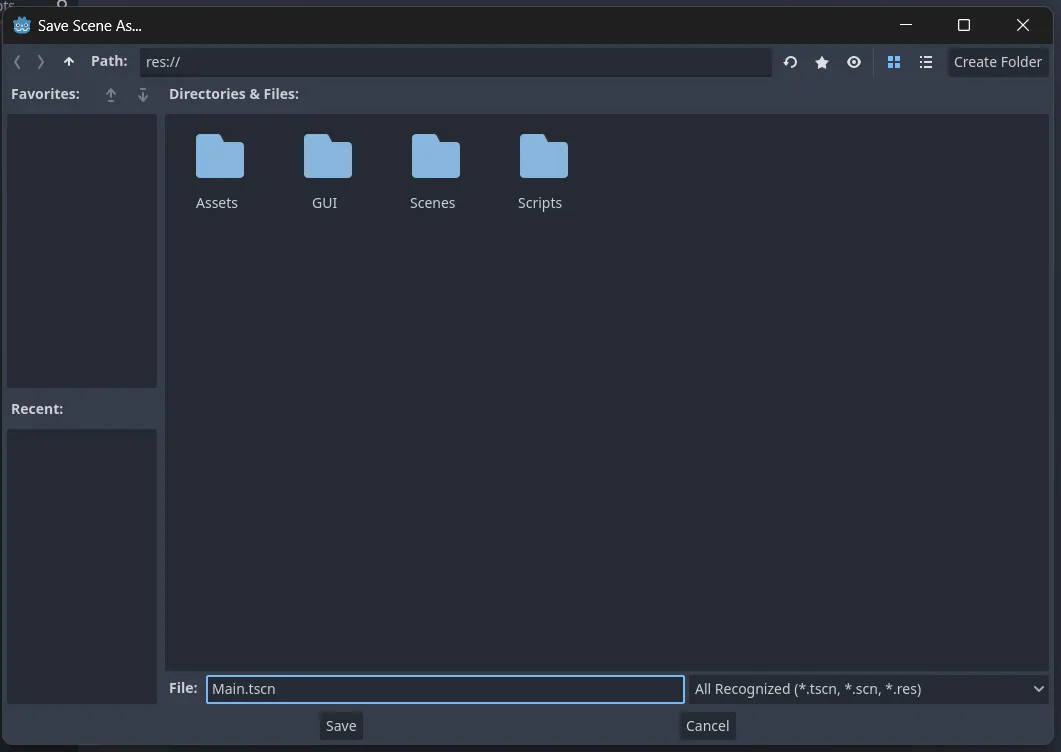This screenshot has height=752, width=1061.
Task: Maximize the Save Scene As window
Action: coord(964,25)
